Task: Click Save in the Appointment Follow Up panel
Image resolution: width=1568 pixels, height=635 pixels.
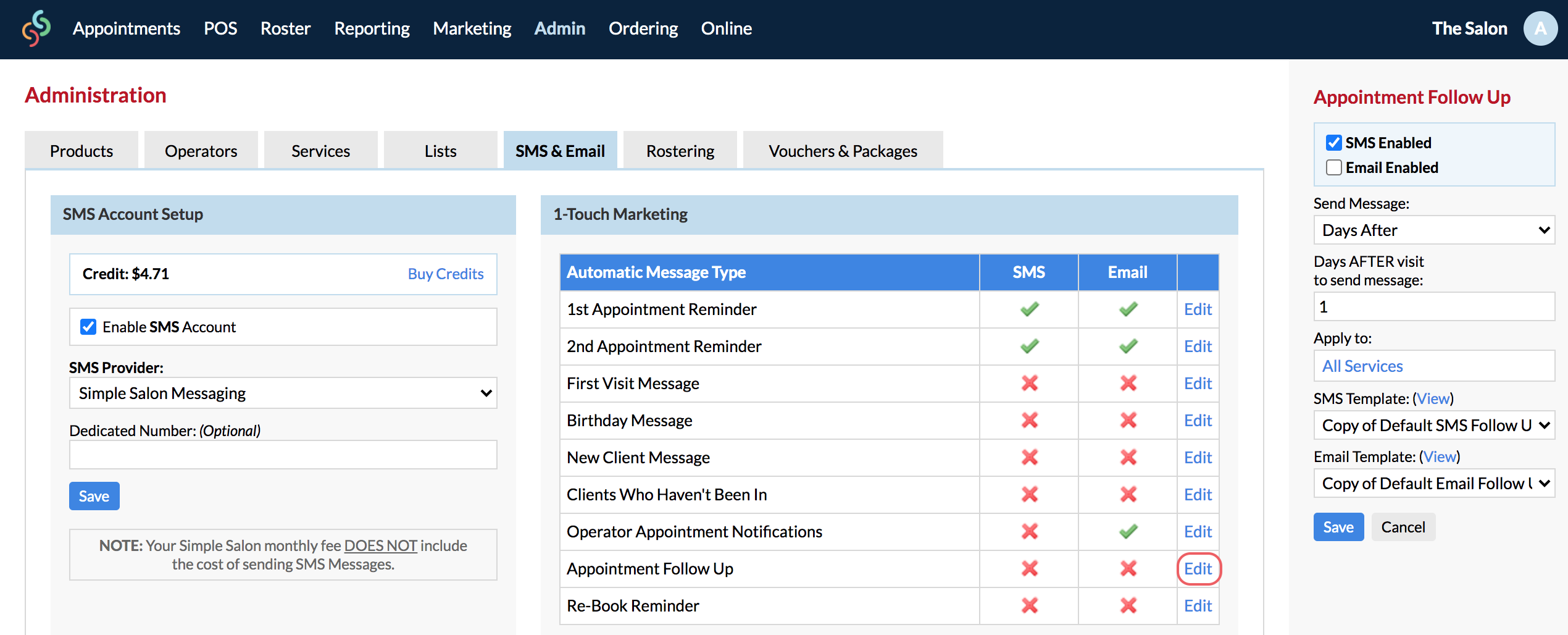Action: [1338, 527]
